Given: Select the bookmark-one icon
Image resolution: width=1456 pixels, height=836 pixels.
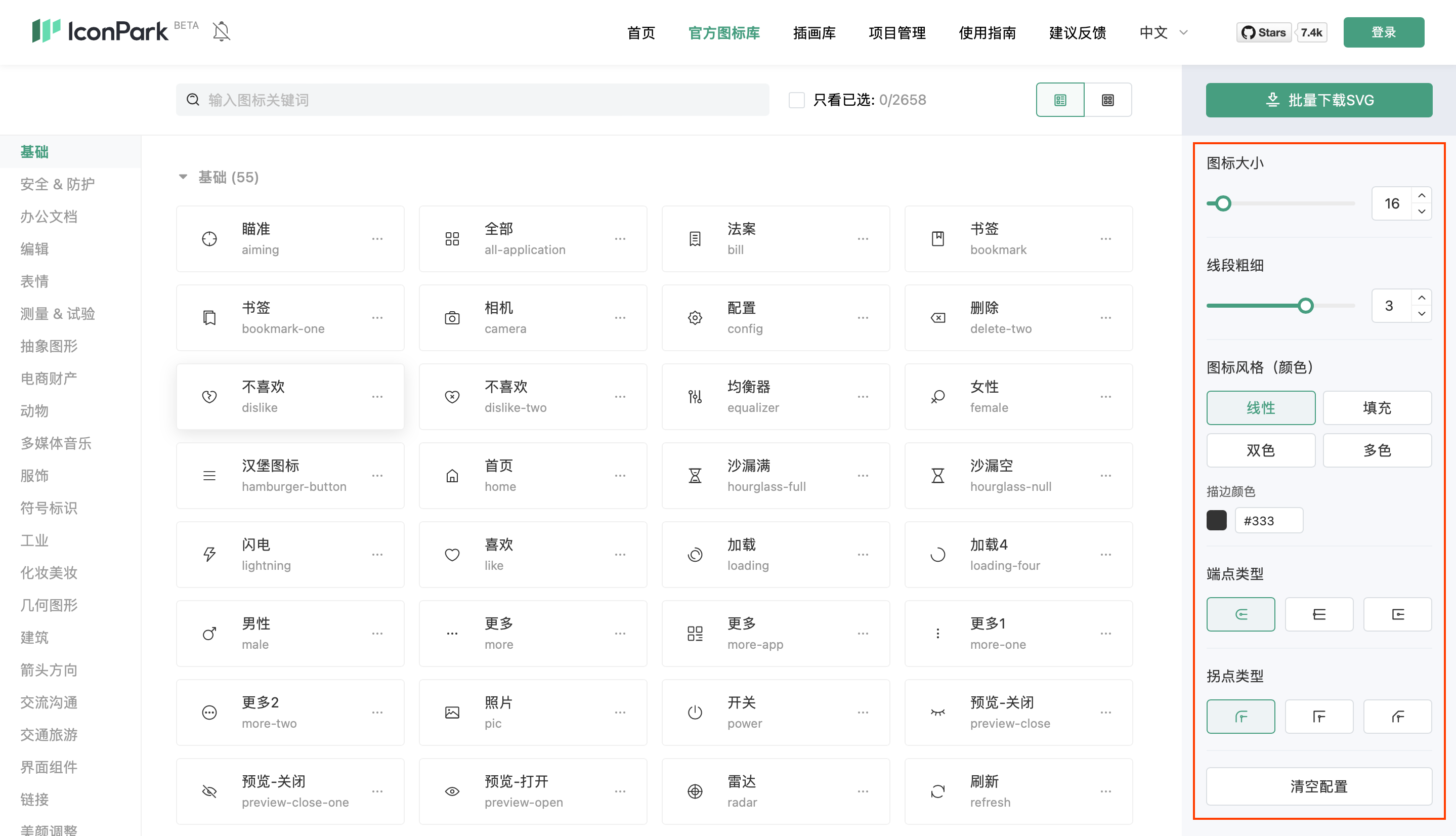Looking at the screenshot, I should point(209,317).
